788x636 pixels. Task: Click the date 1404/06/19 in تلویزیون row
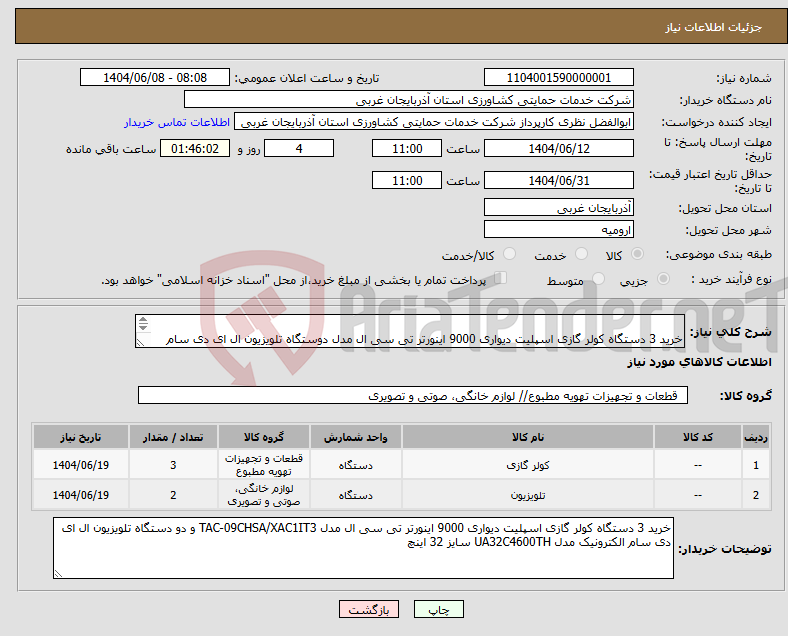coord(80,495)
